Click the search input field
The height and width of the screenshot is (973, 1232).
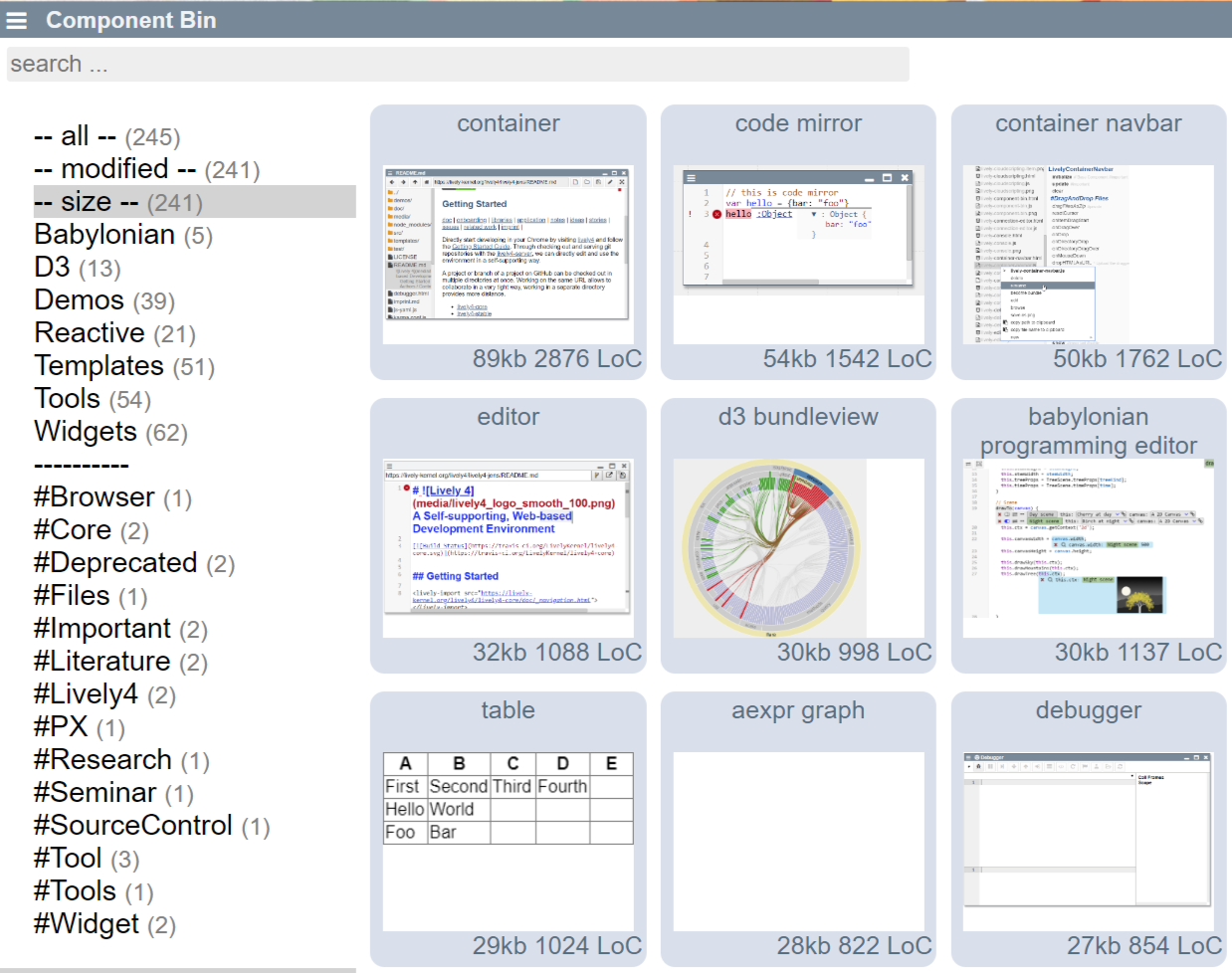[x=458, y=65]
